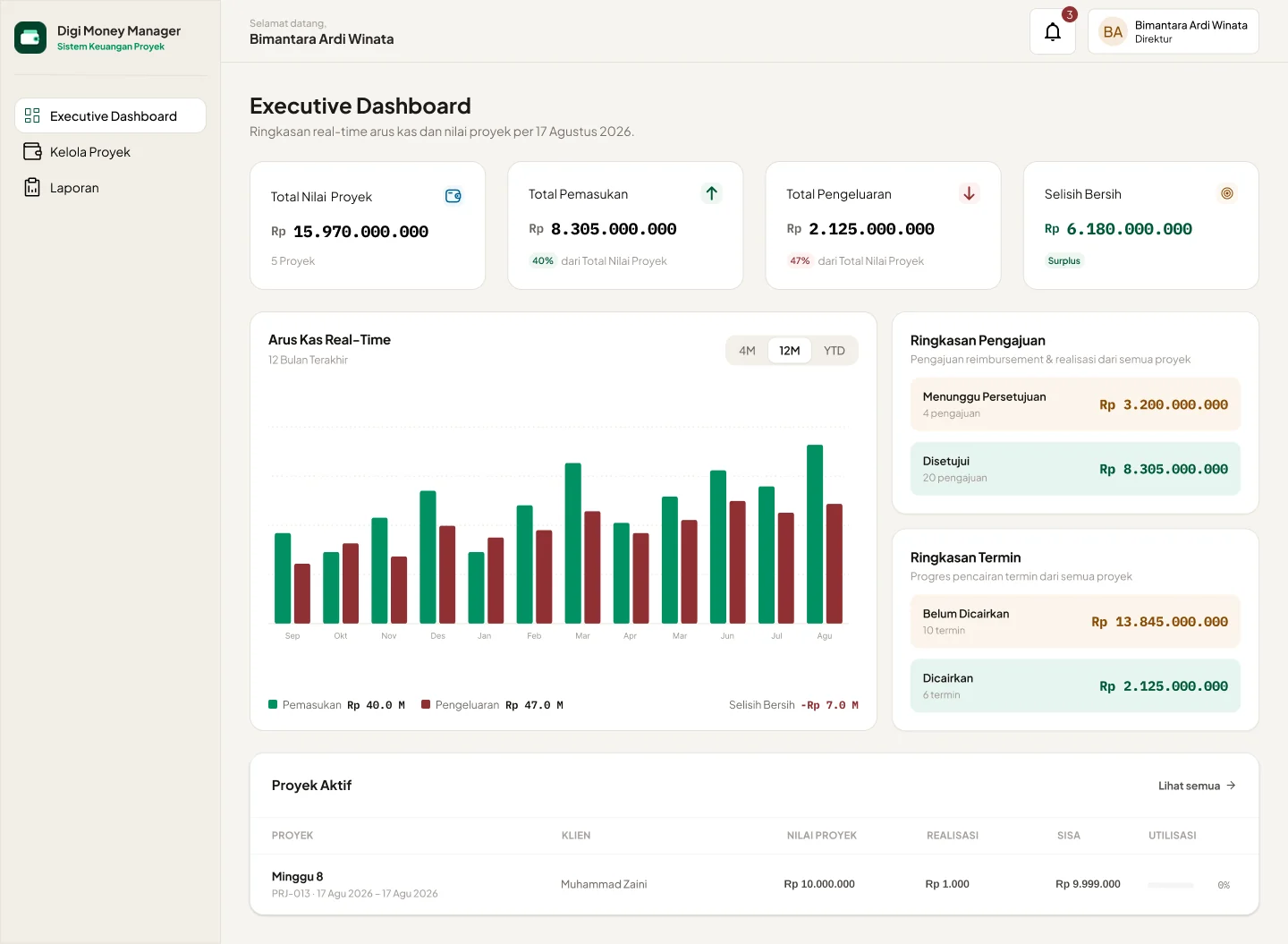Click the Rp 9.999.000 sisa cell

1088,884
